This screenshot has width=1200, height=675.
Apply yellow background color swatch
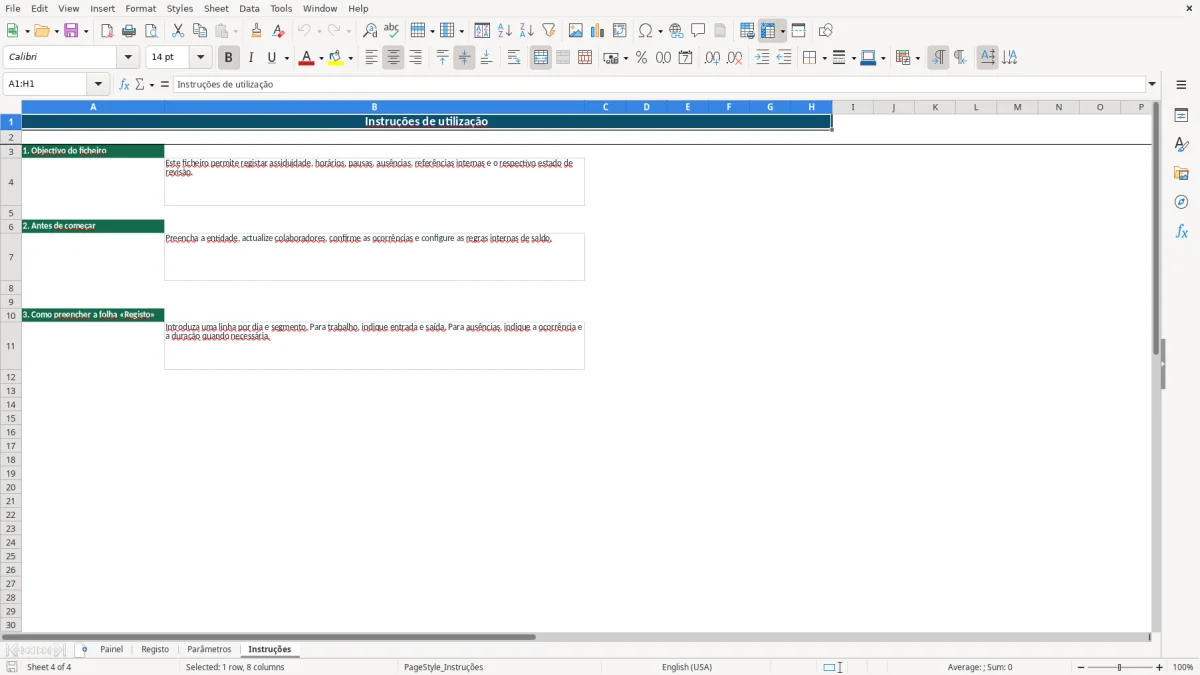point(336,58)
